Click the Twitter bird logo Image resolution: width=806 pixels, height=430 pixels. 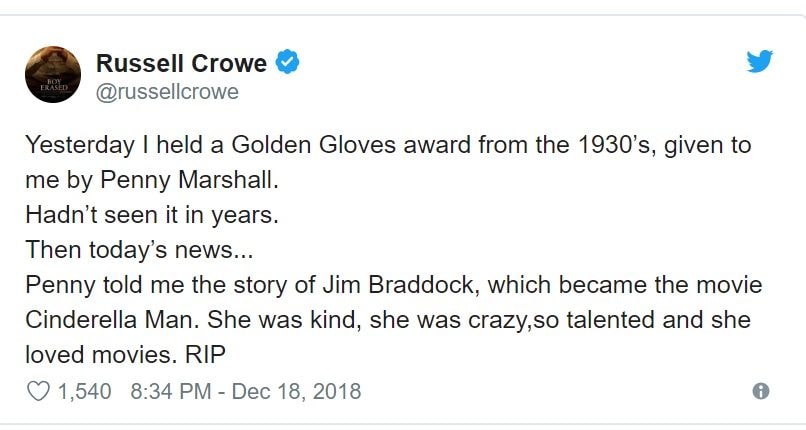[x=760, y=62]
